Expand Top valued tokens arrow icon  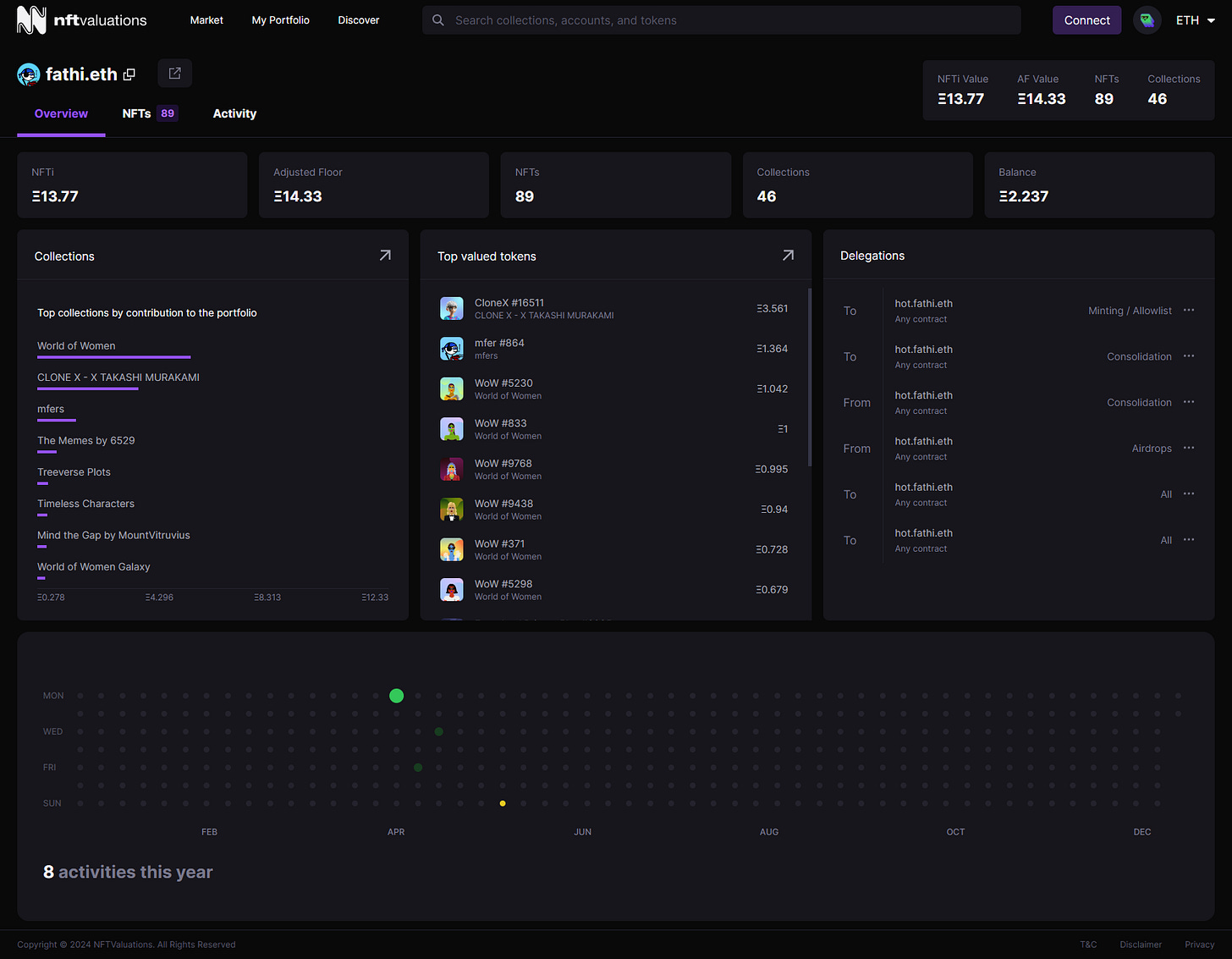(x=788, y=256)
